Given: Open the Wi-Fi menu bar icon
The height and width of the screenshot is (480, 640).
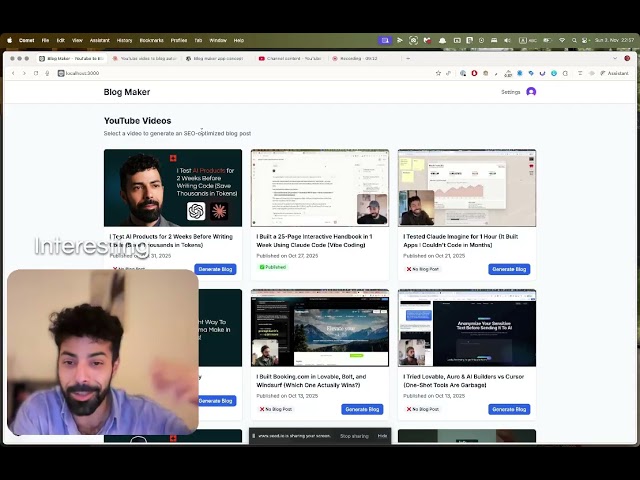Looking at the screenshot, I should pyautogui.click(x=562, y=40).
